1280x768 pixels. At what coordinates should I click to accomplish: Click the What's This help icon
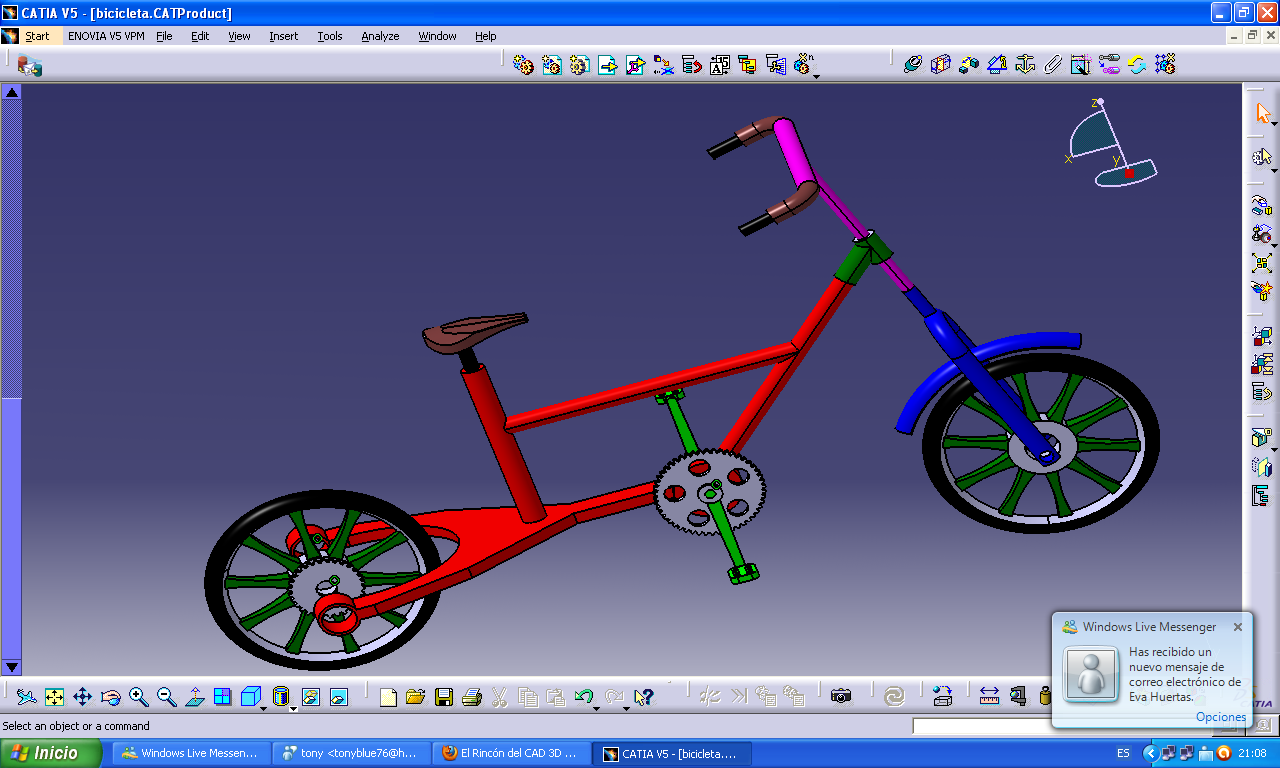click(x=643, y=696)
